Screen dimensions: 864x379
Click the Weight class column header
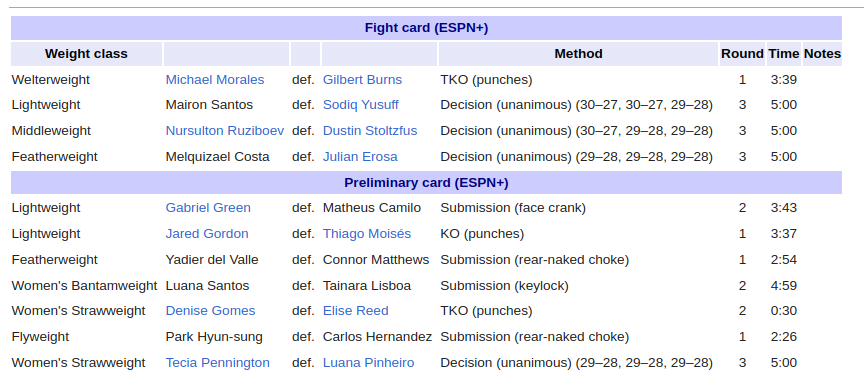(x=87, y=54)
